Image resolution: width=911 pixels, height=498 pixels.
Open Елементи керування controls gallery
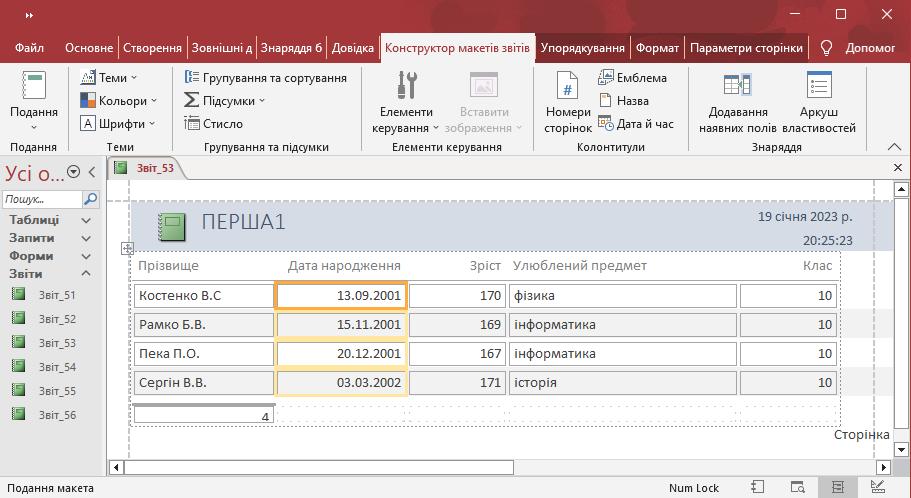406,102
